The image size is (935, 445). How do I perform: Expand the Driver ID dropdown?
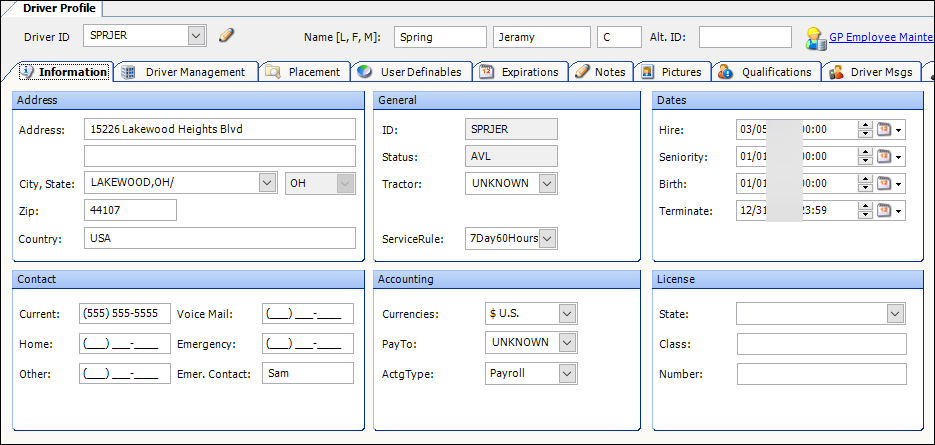click(x=196, y=36)
